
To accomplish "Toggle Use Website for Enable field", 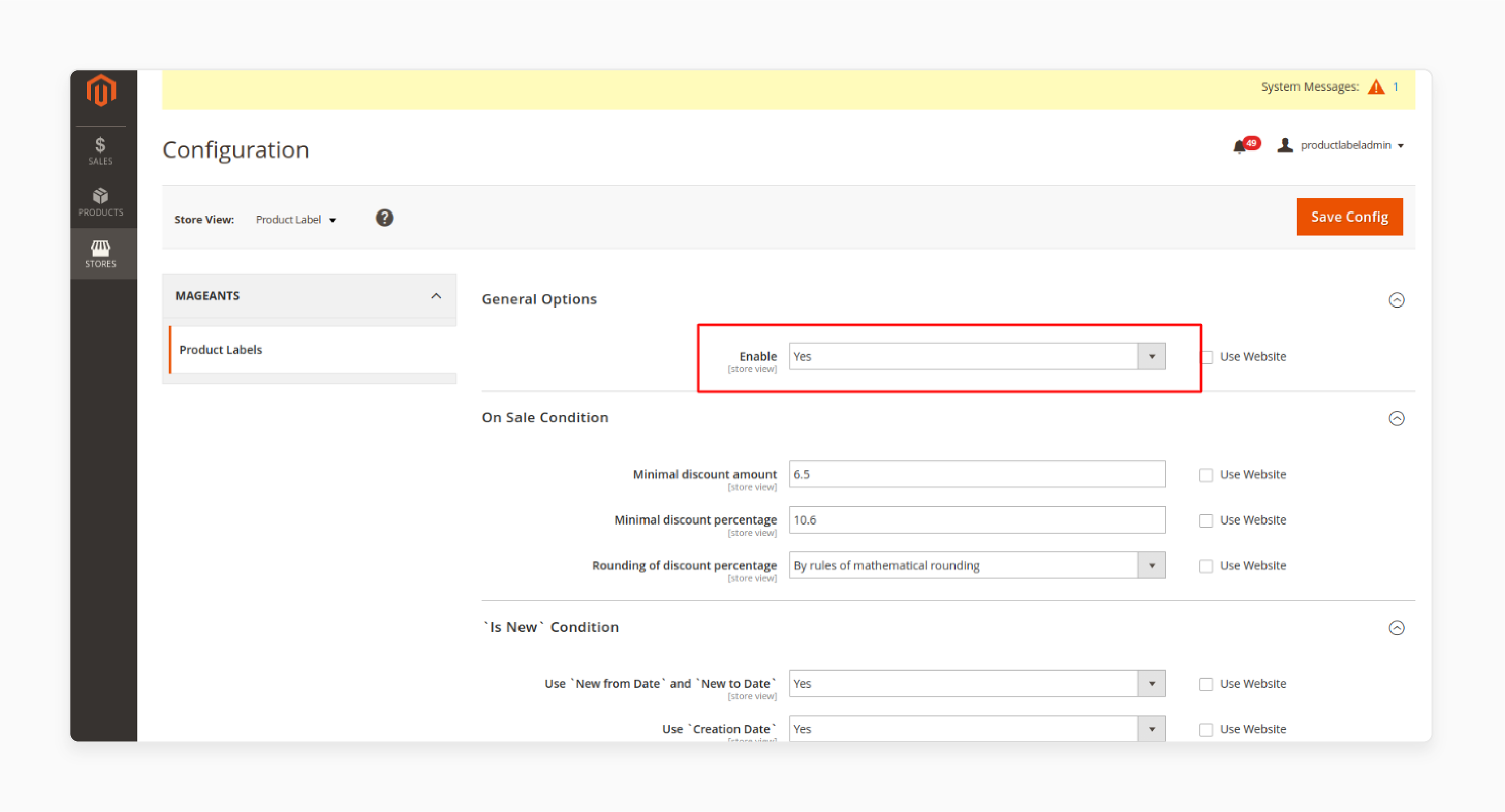I will pos(1207,357).
